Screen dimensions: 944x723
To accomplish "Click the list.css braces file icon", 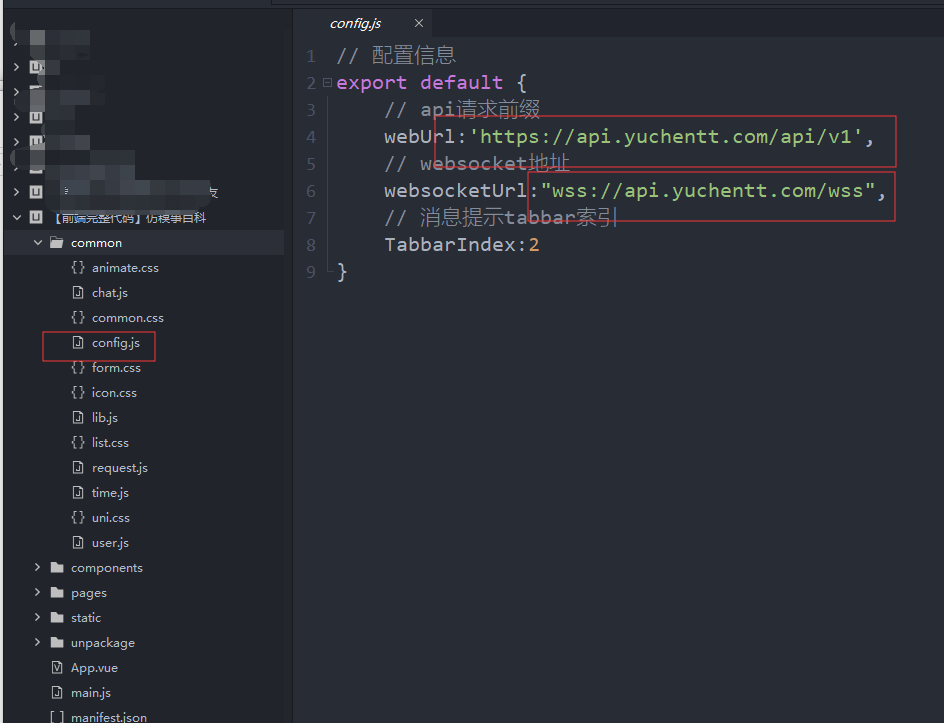I will click(x=78, y=442).
